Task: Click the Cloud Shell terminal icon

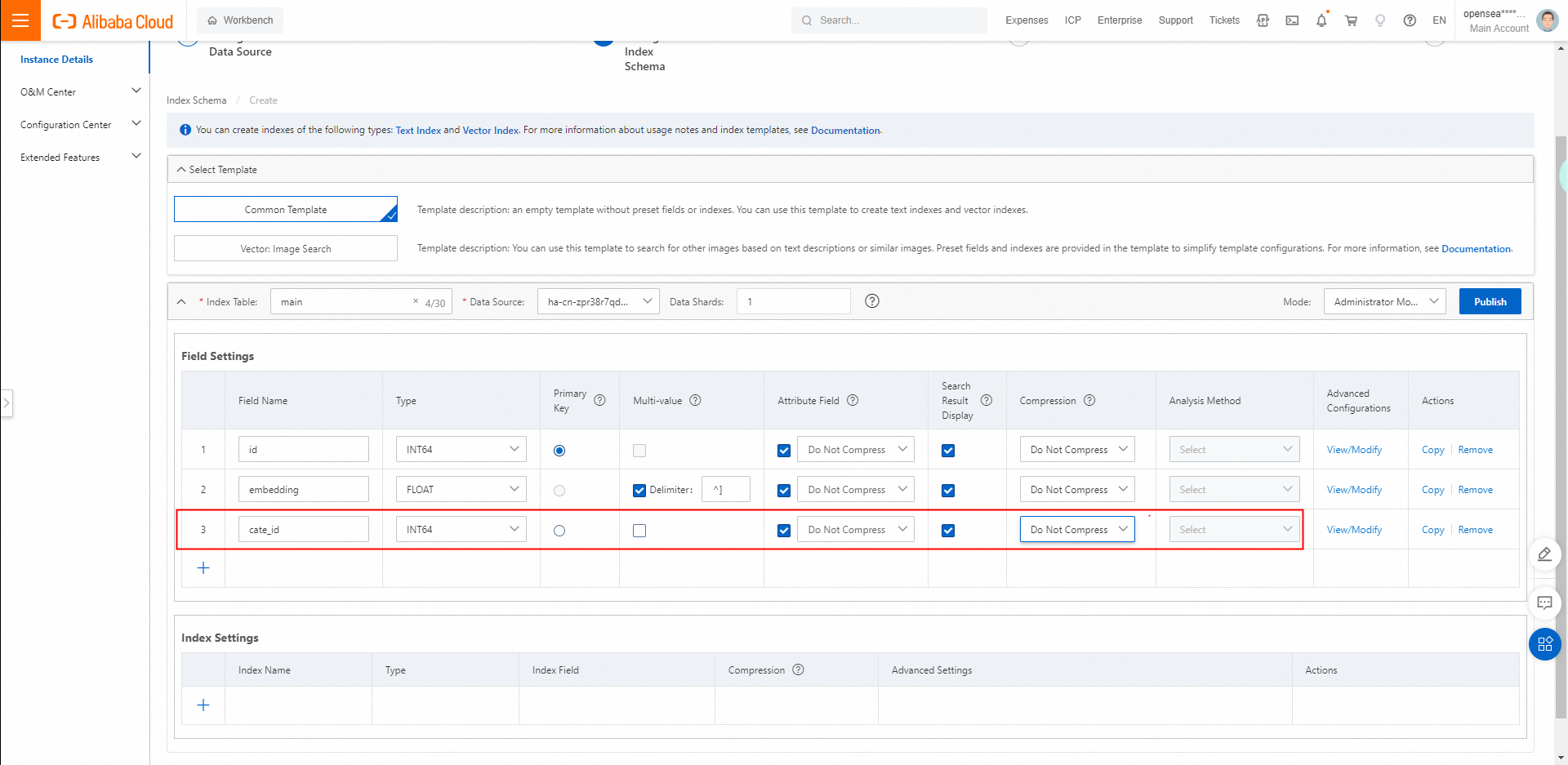Action: [x=1292, y=20]
